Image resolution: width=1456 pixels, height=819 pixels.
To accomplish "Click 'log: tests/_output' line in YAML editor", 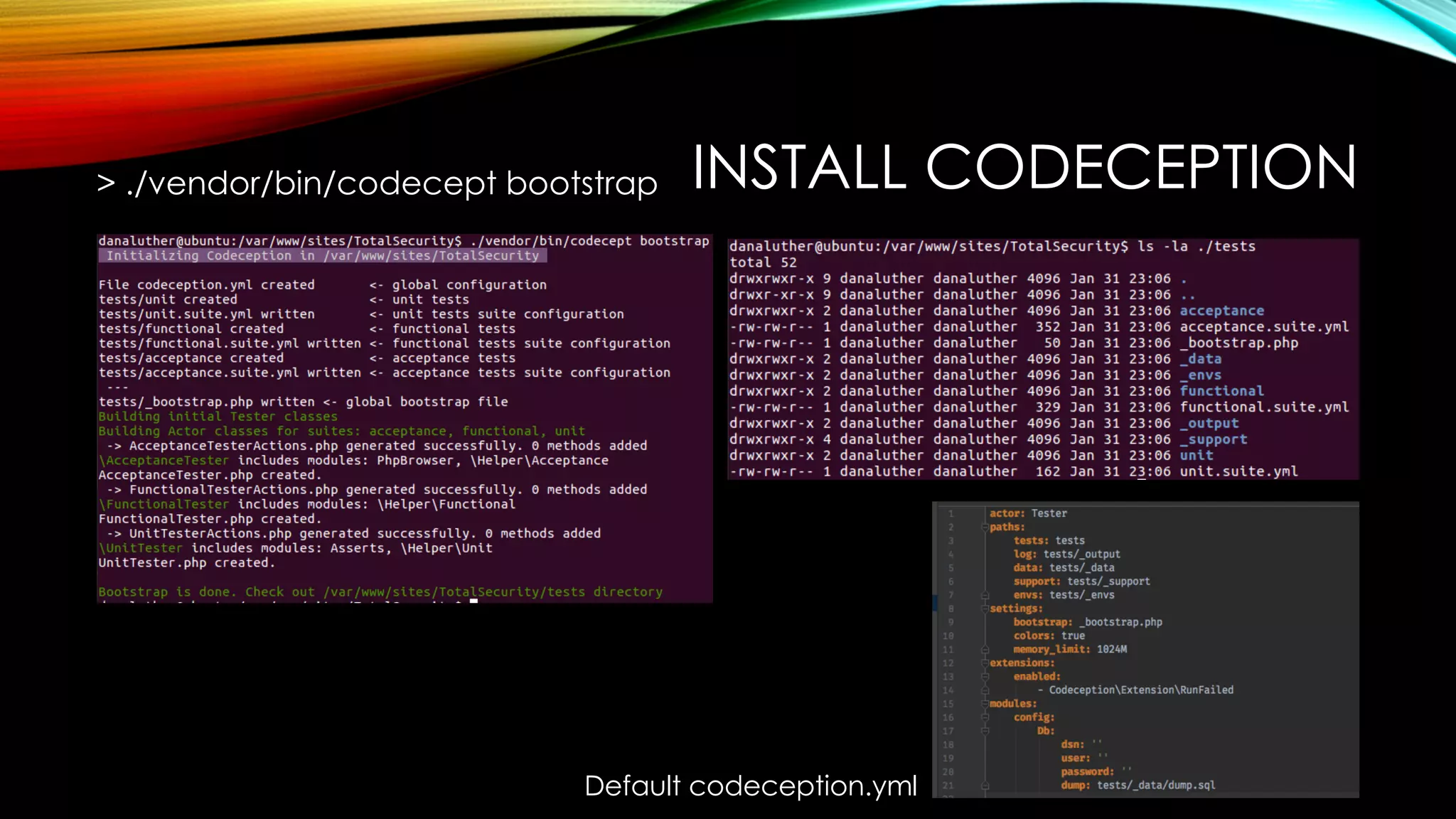I will (x=1066, y=555).
